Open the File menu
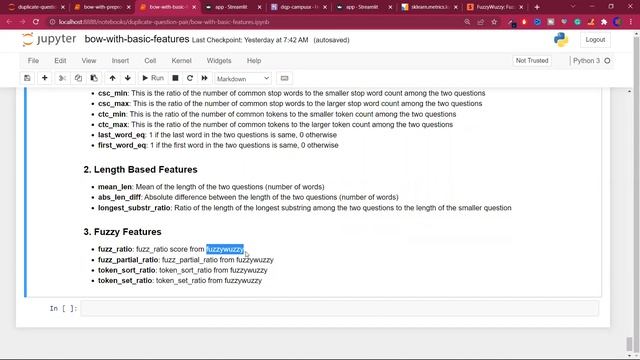Screen dimensions: 640x360 33,60
